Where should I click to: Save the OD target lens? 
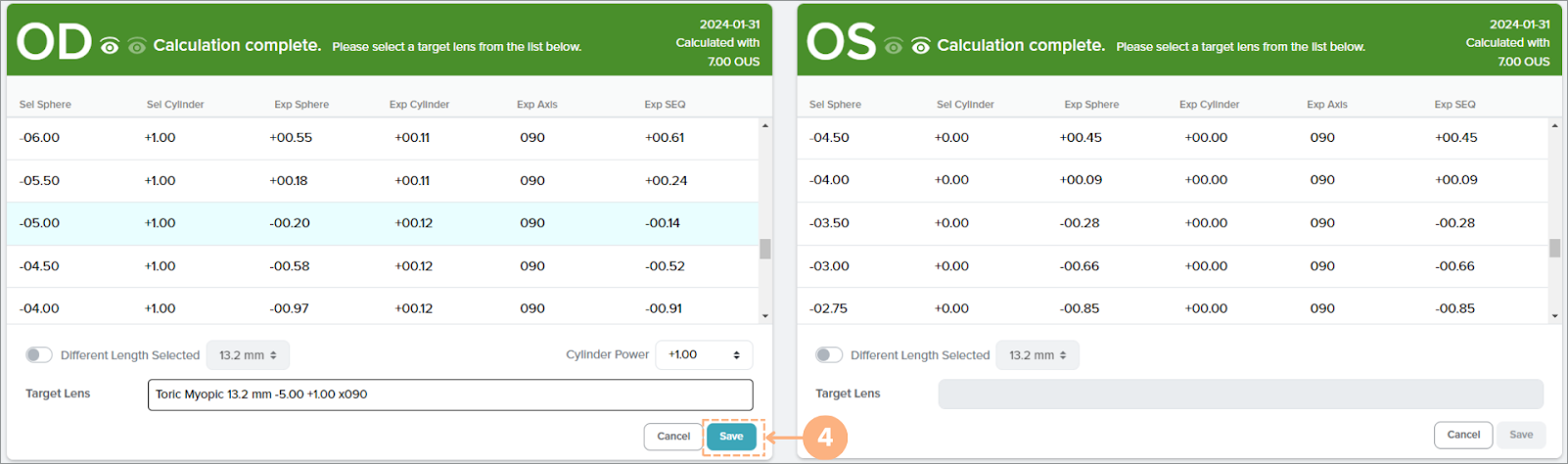[731, 437]
